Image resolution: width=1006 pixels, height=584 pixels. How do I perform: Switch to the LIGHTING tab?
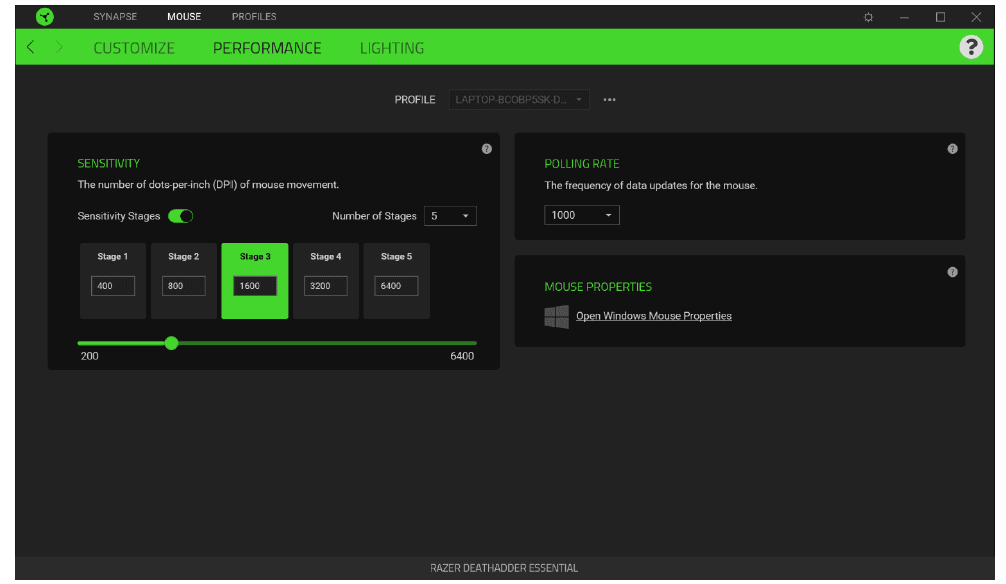[392, 47]
